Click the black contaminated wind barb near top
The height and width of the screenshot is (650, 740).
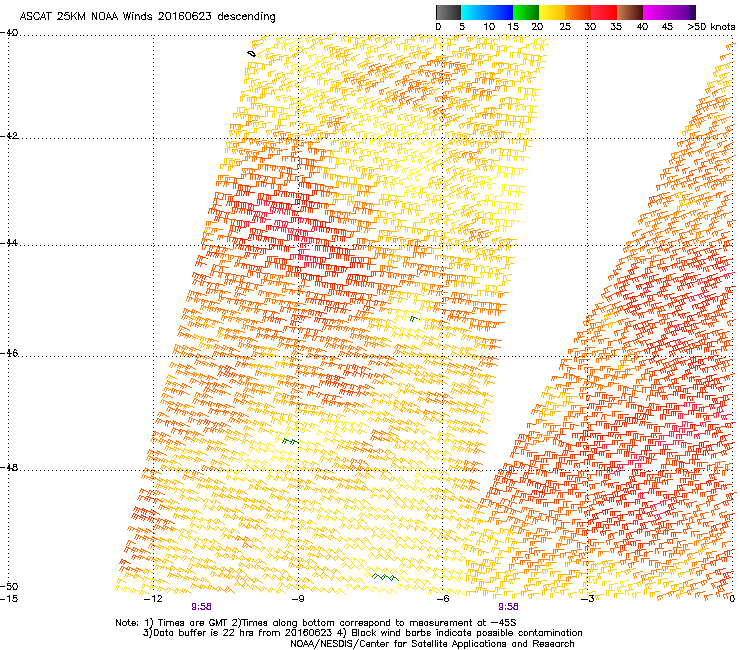click(x=252, y=54)
